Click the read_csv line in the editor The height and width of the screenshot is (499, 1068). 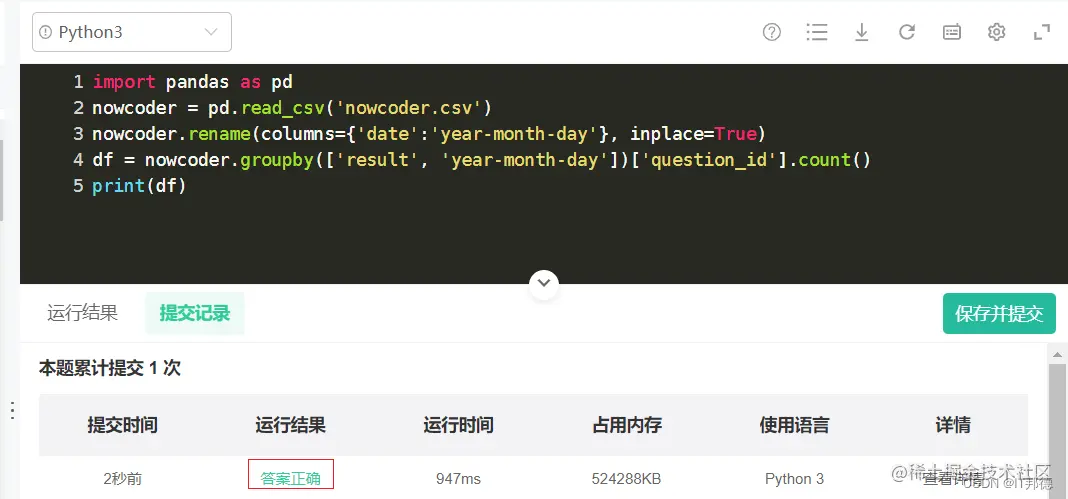coord(292,108)
